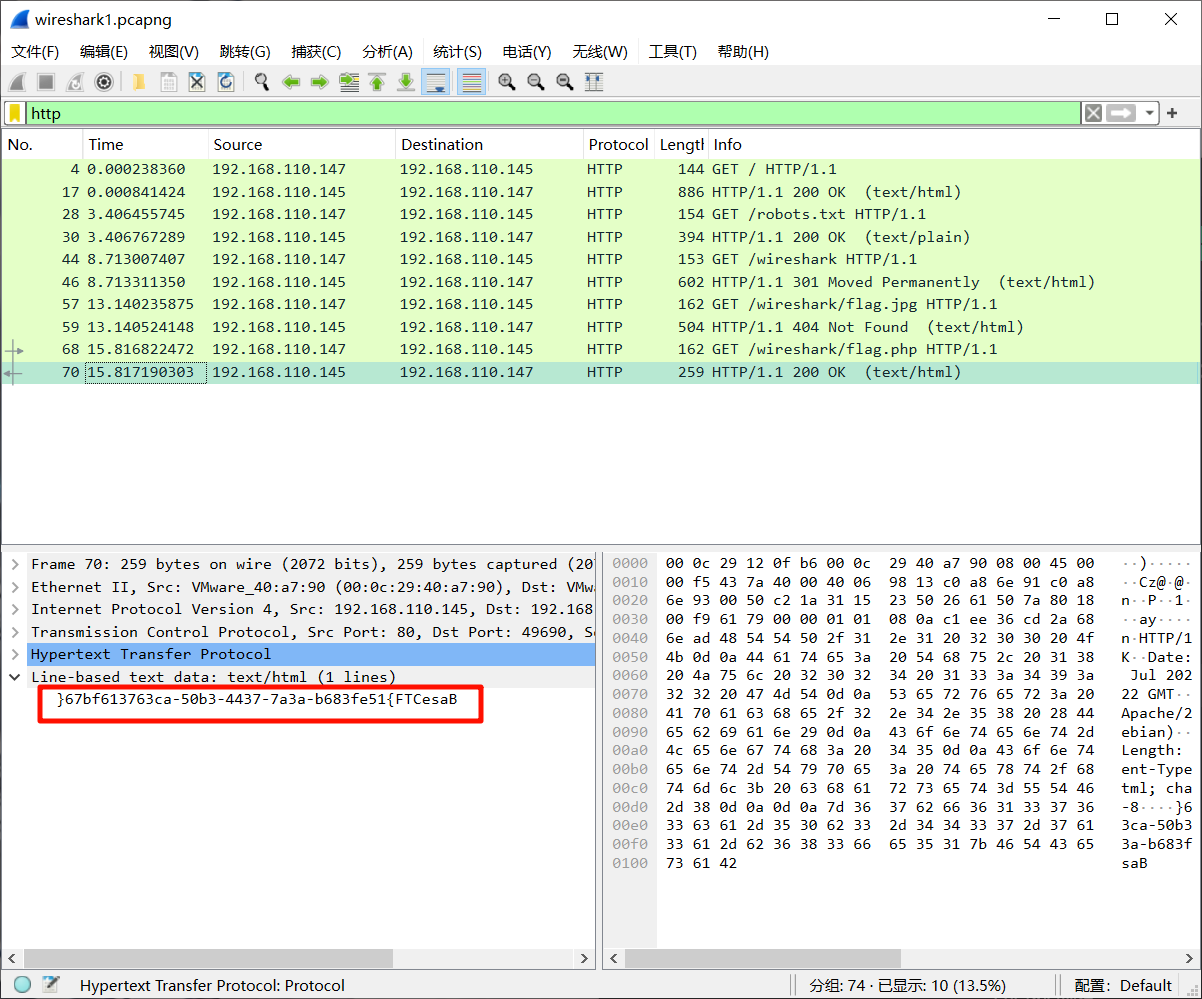Sort packets by the Source column header
This screenshot has width=1202, height=999.
point(302,145)
